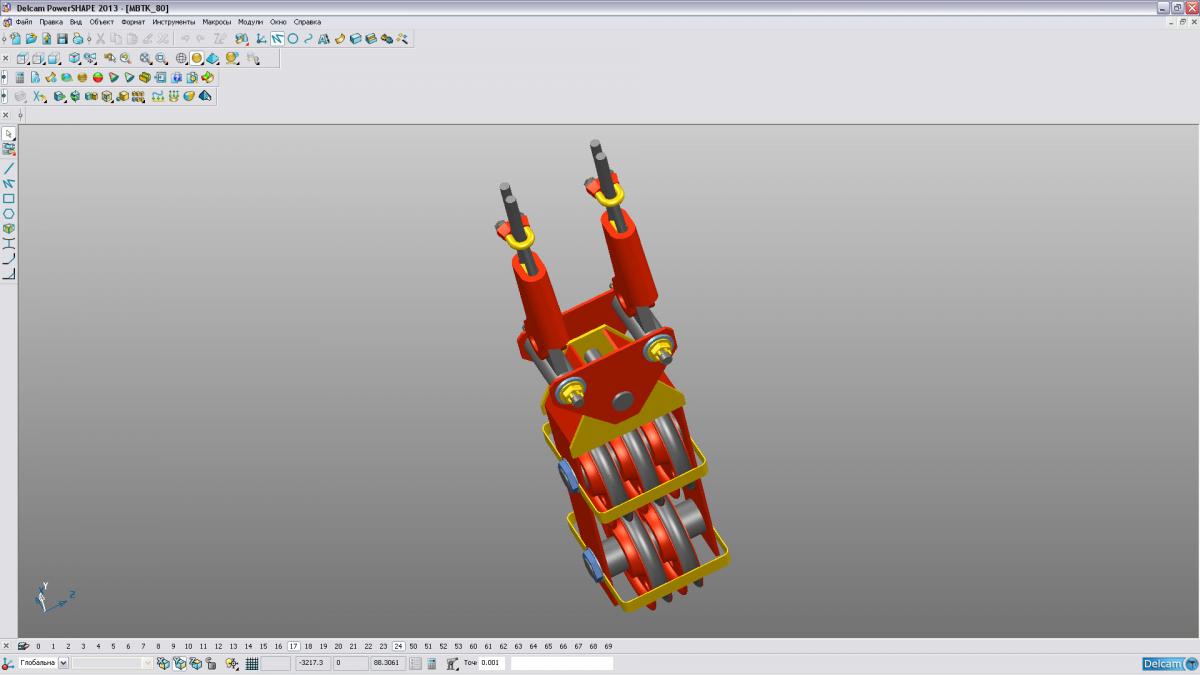
Task: Click the calculator icon in third toolbar
Action: (20, 77)
